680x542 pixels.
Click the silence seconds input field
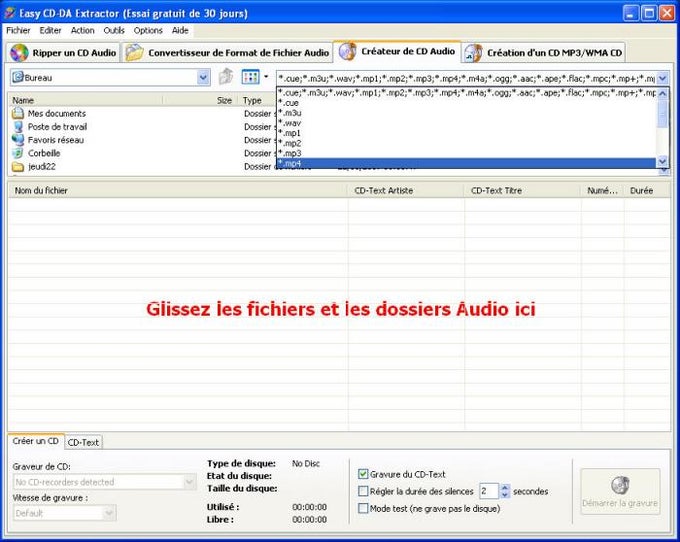(x=489, y=491)
